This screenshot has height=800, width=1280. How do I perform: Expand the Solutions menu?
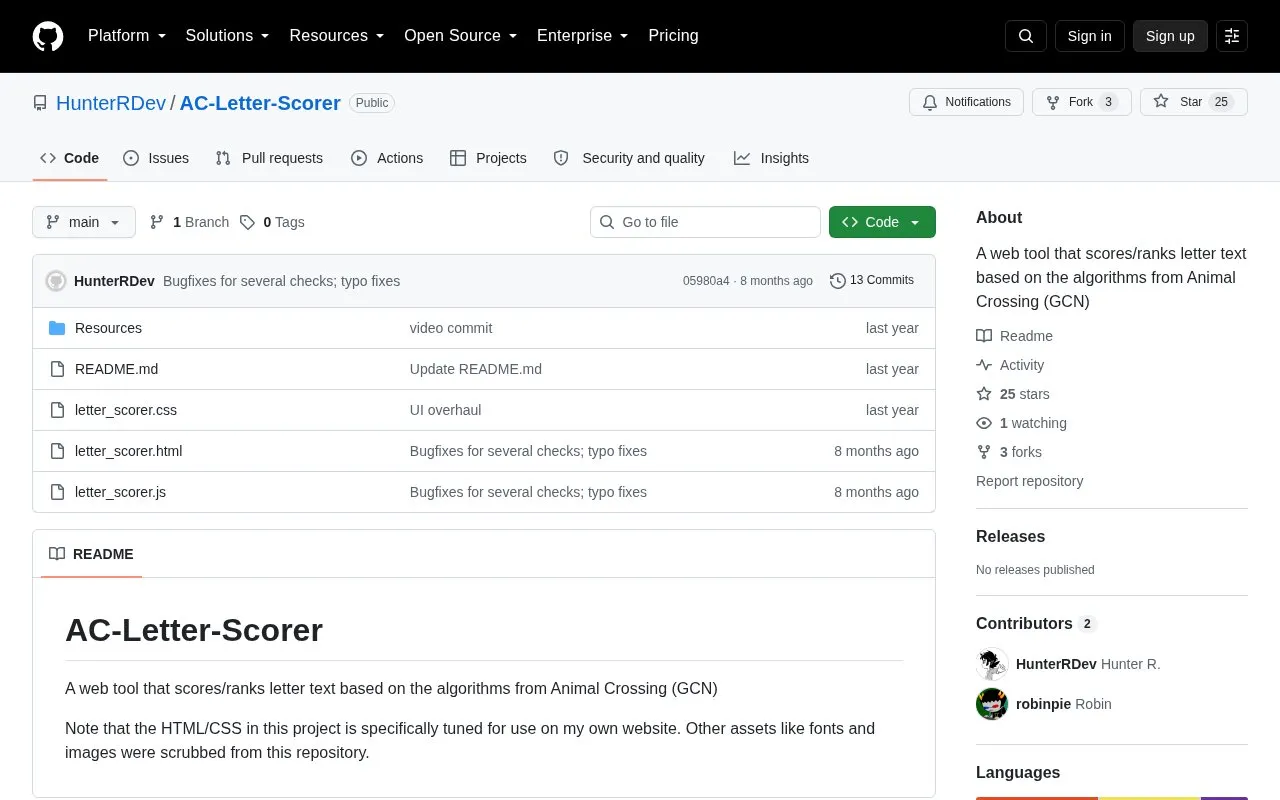(228, 36)
